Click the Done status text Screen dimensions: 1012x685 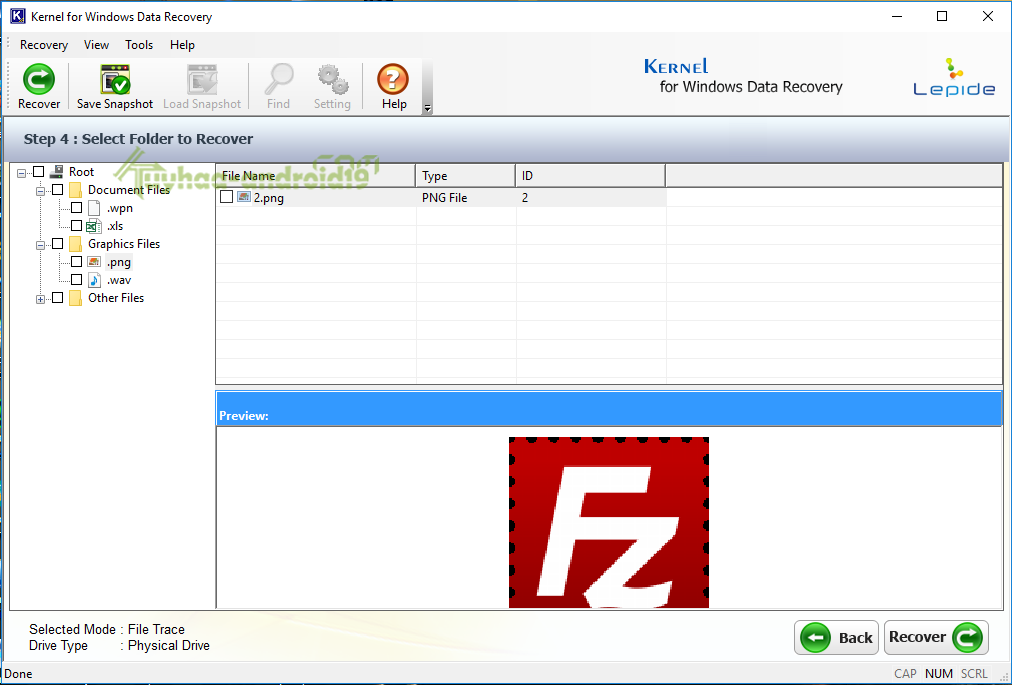pos(18,673)
